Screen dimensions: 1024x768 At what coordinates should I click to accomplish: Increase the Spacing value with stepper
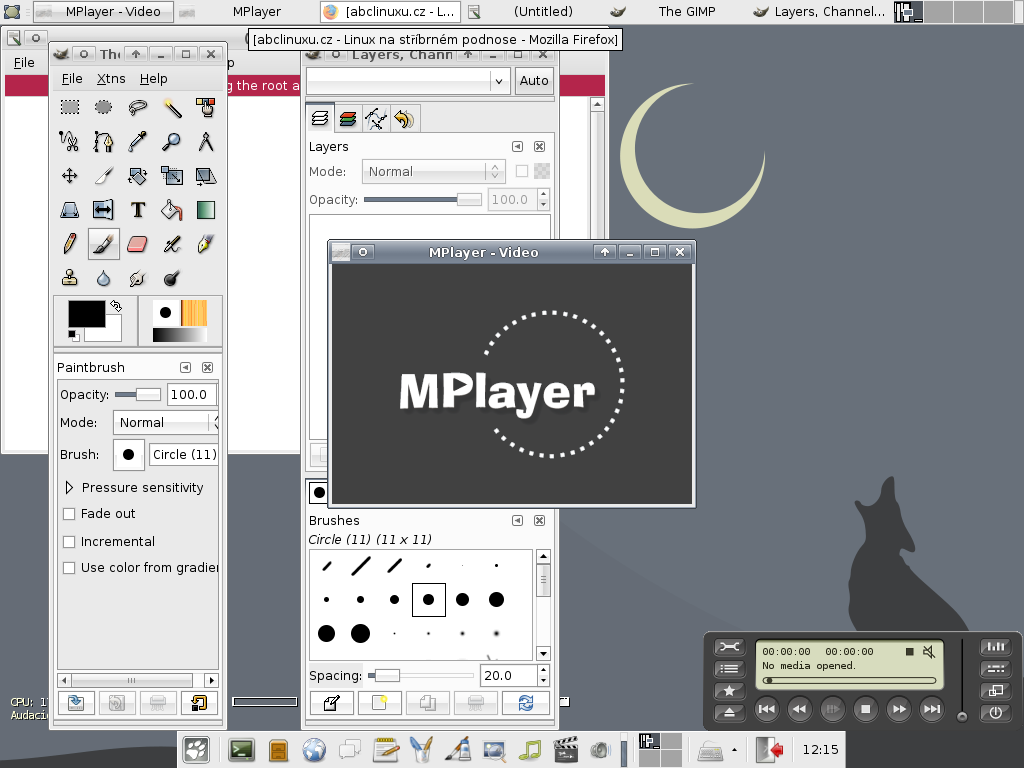[x=543, y=670]
